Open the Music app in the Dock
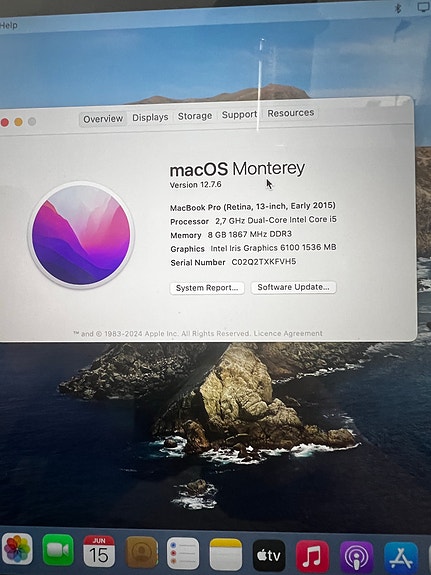Viewport: 431px width, 575px height. (x=313, y=556)
